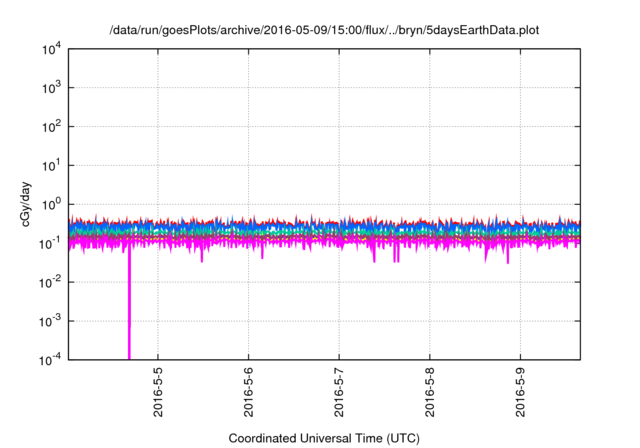The image size is (640, 448).
Task: Click the magenta spike dropping to 10^-4
Action: [x=129, y=302]
